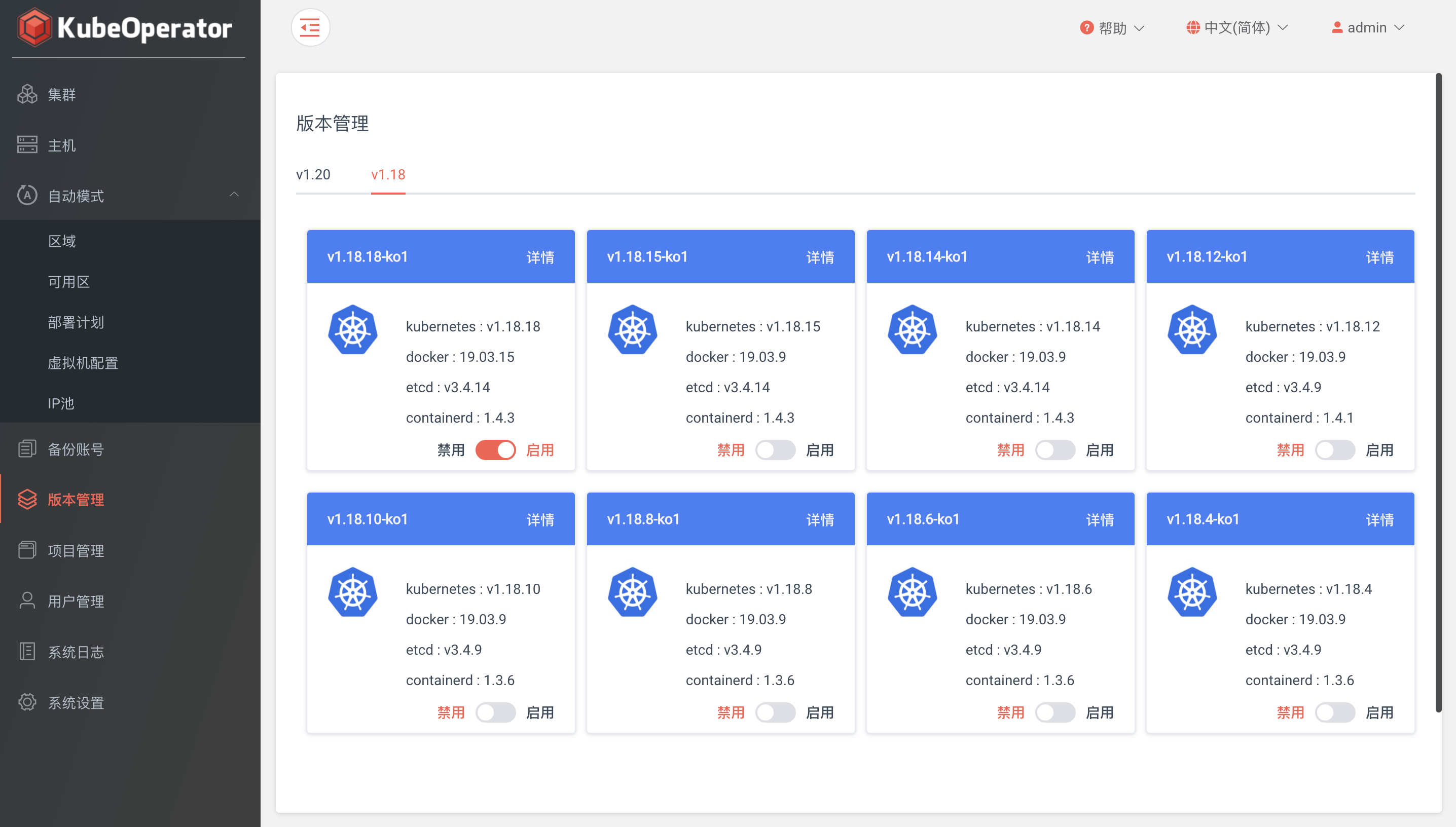Open the 中文(简体) language dropdown

(x=1236, y=27)
